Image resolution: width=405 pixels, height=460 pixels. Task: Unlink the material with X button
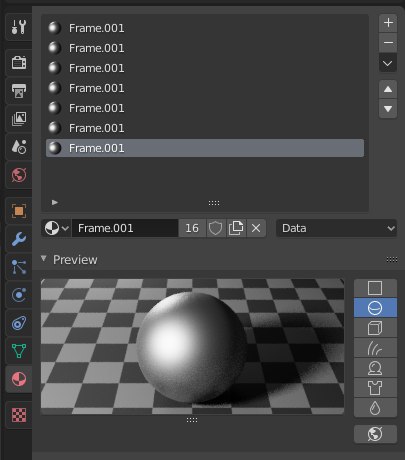pyautogui.click(x=256, y=228)
